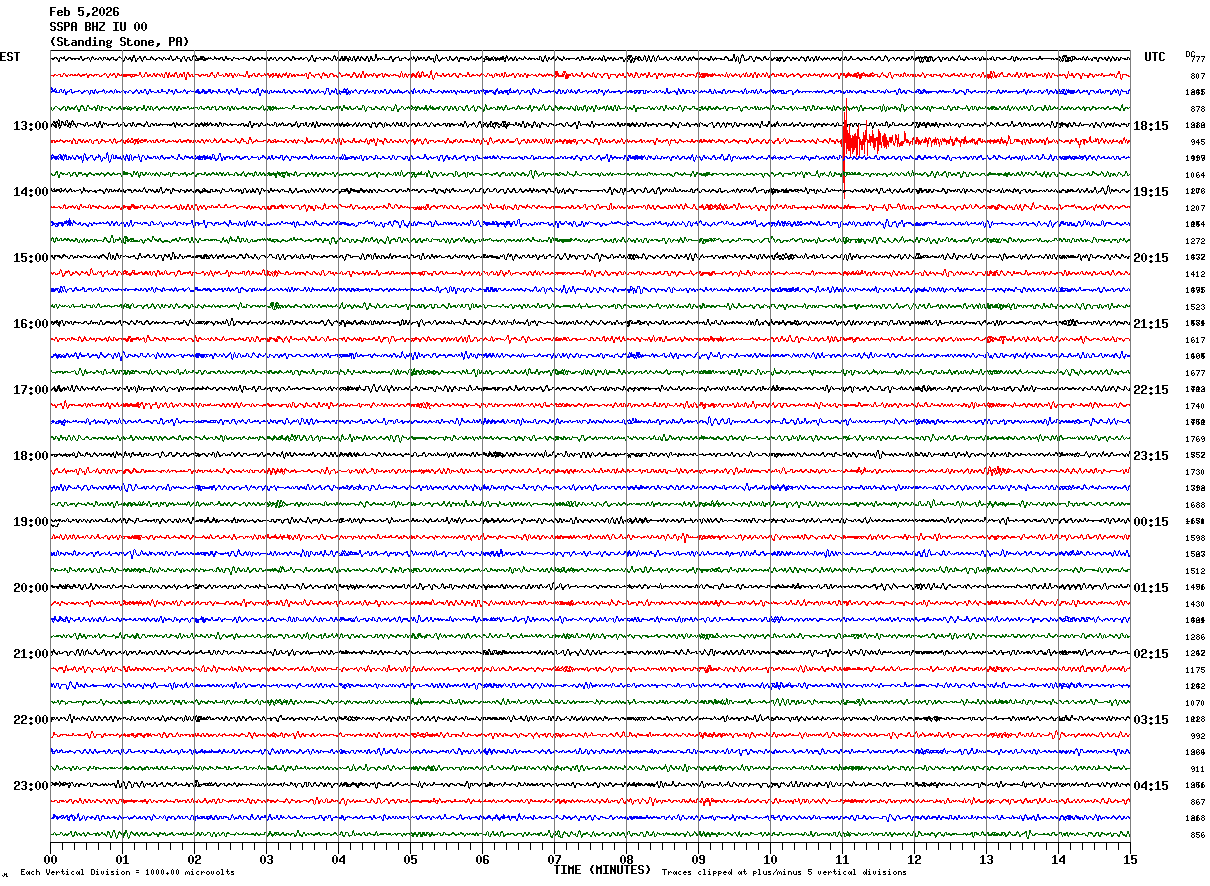Select the '16:00' EST time label
This screenshot has height=886, width=1210.
[30, 323]
